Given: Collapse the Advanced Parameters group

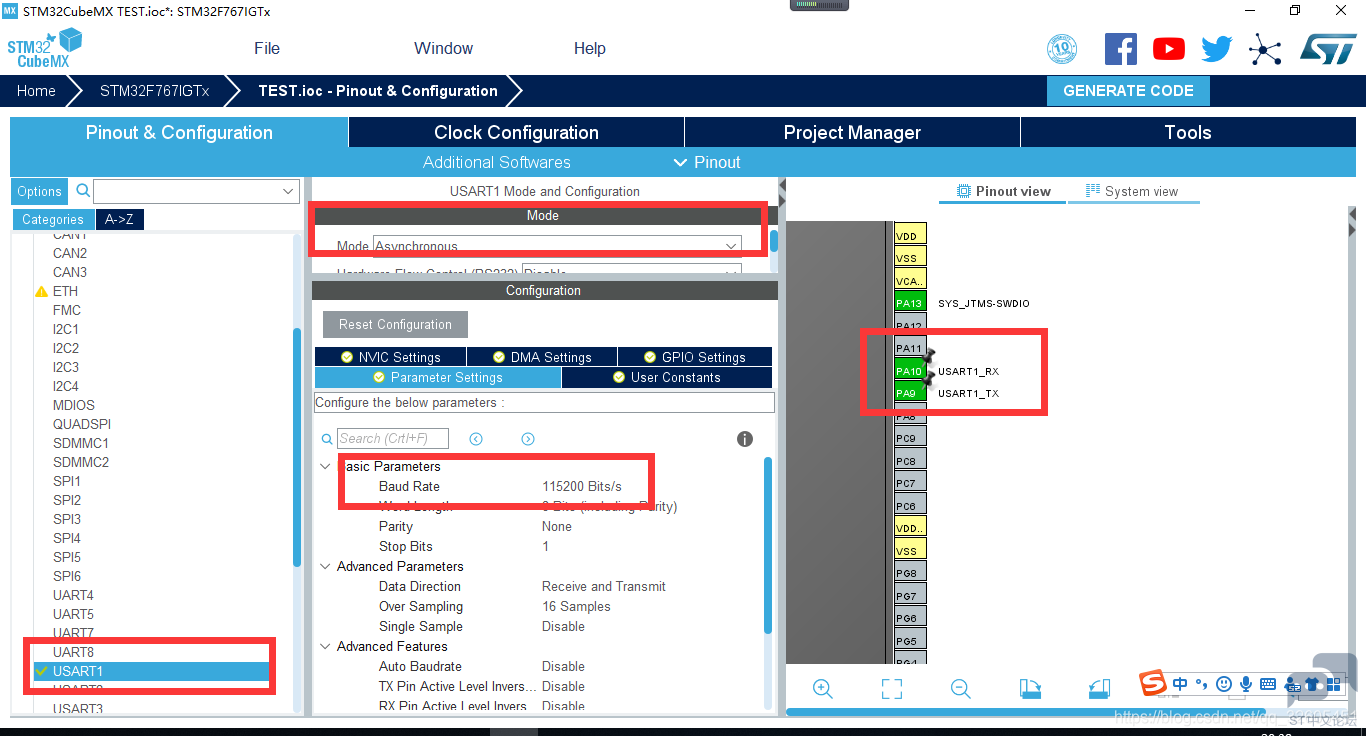Looking at the screenshot, I should (325, 566).
